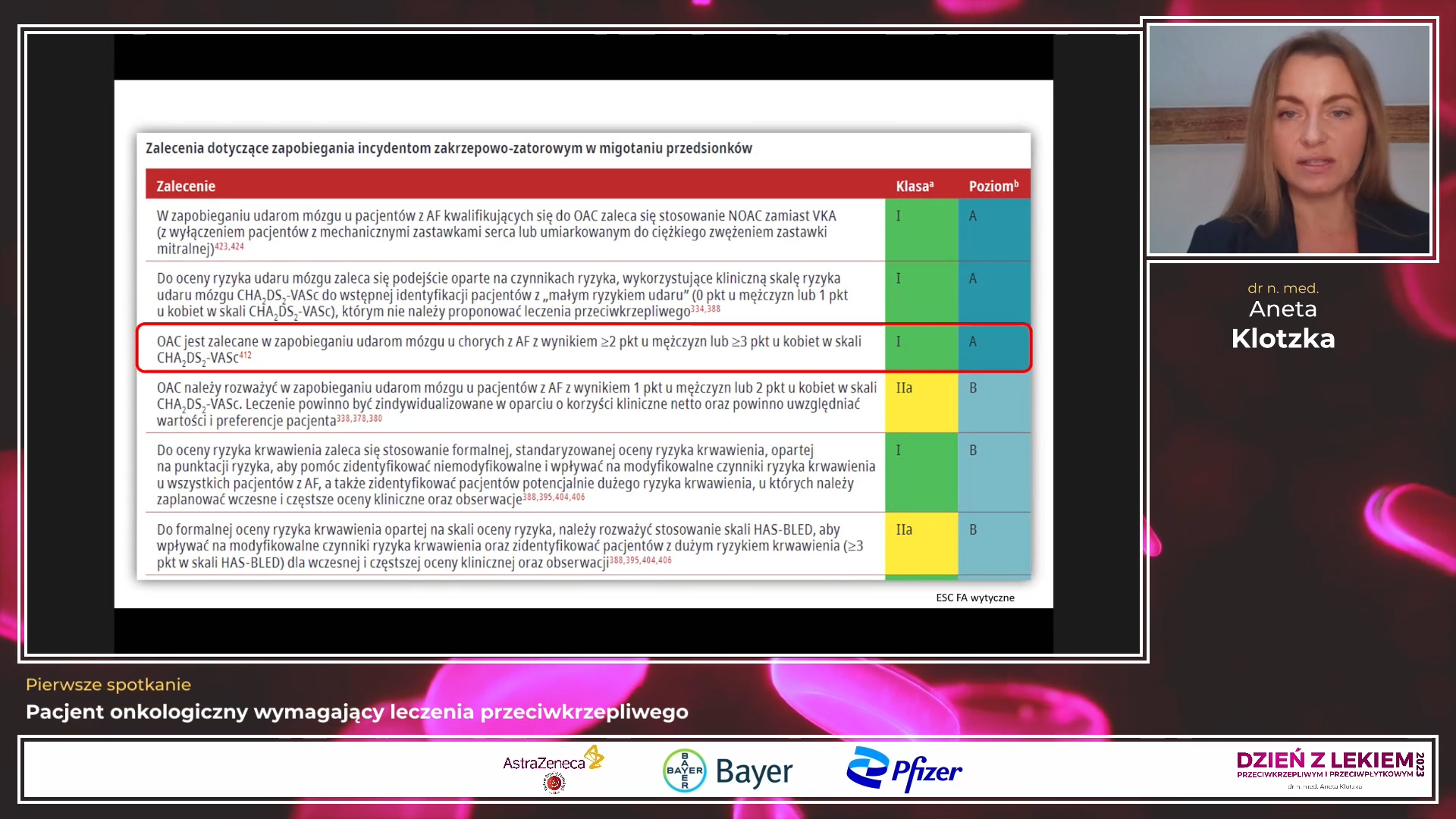This screenshot has height=819, width=1456.
Task: Click the row 'OAC należy rozważyć w zapobieganiu'
Action: (x=516, y=404)
